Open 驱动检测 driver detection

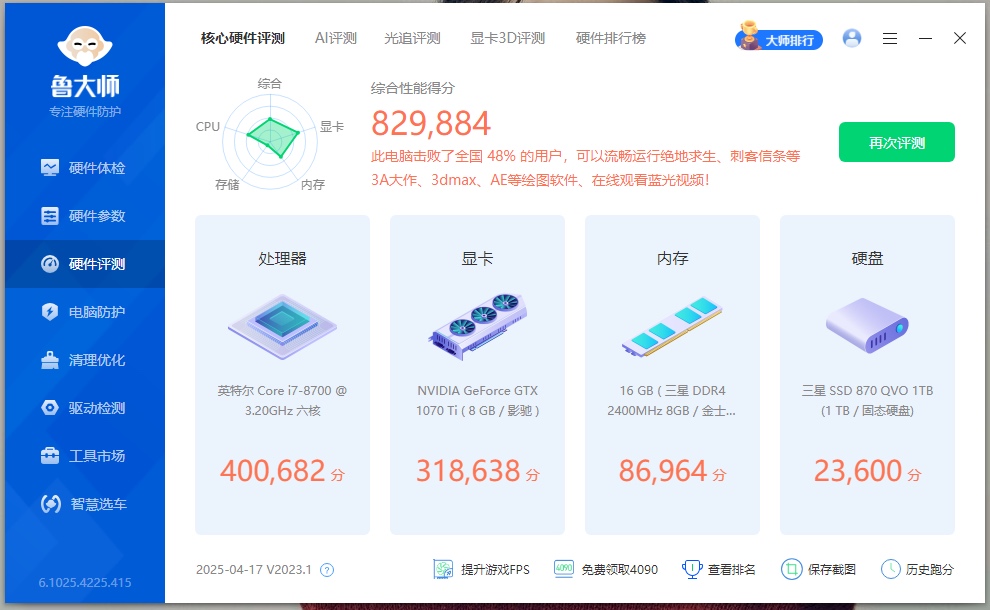(x=84, y=408)
